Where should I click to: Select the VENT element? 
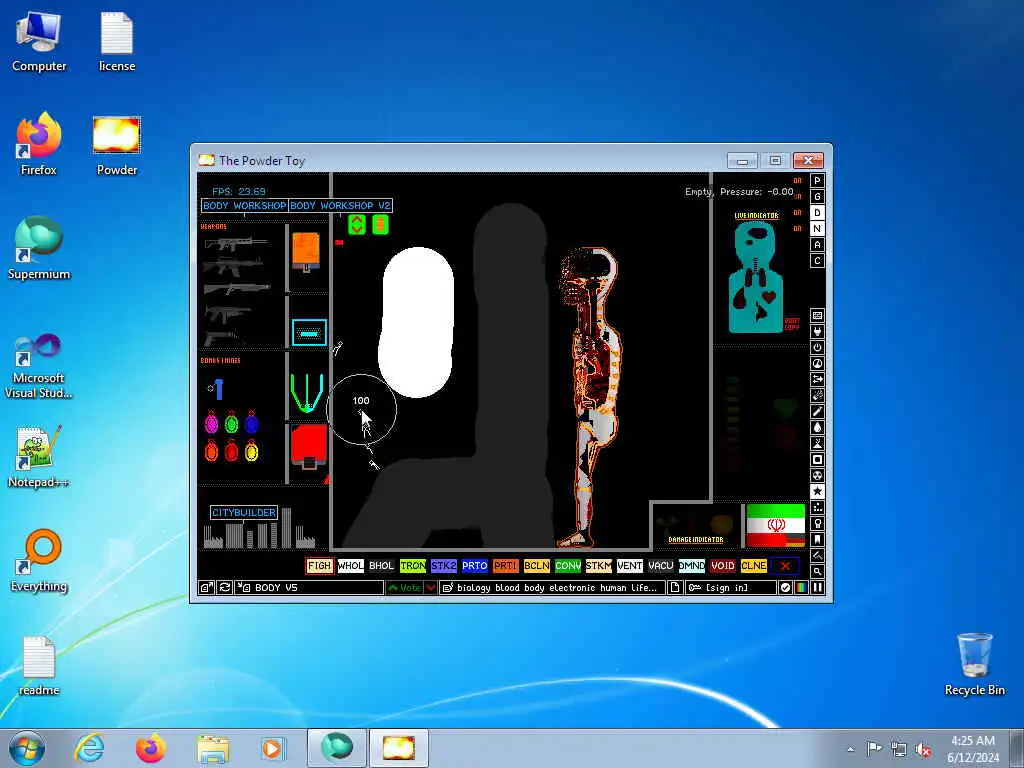tap(630, 566)
